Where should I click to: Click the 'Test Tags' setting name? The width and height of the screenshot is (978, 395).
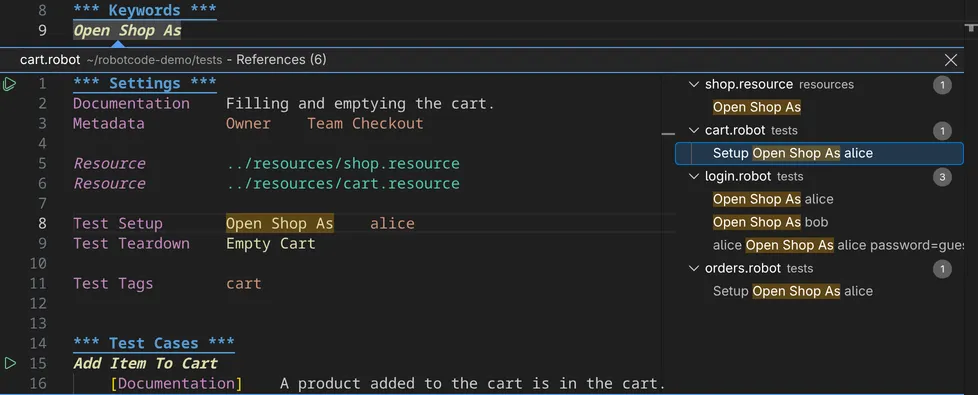click(x=113, y=283)
